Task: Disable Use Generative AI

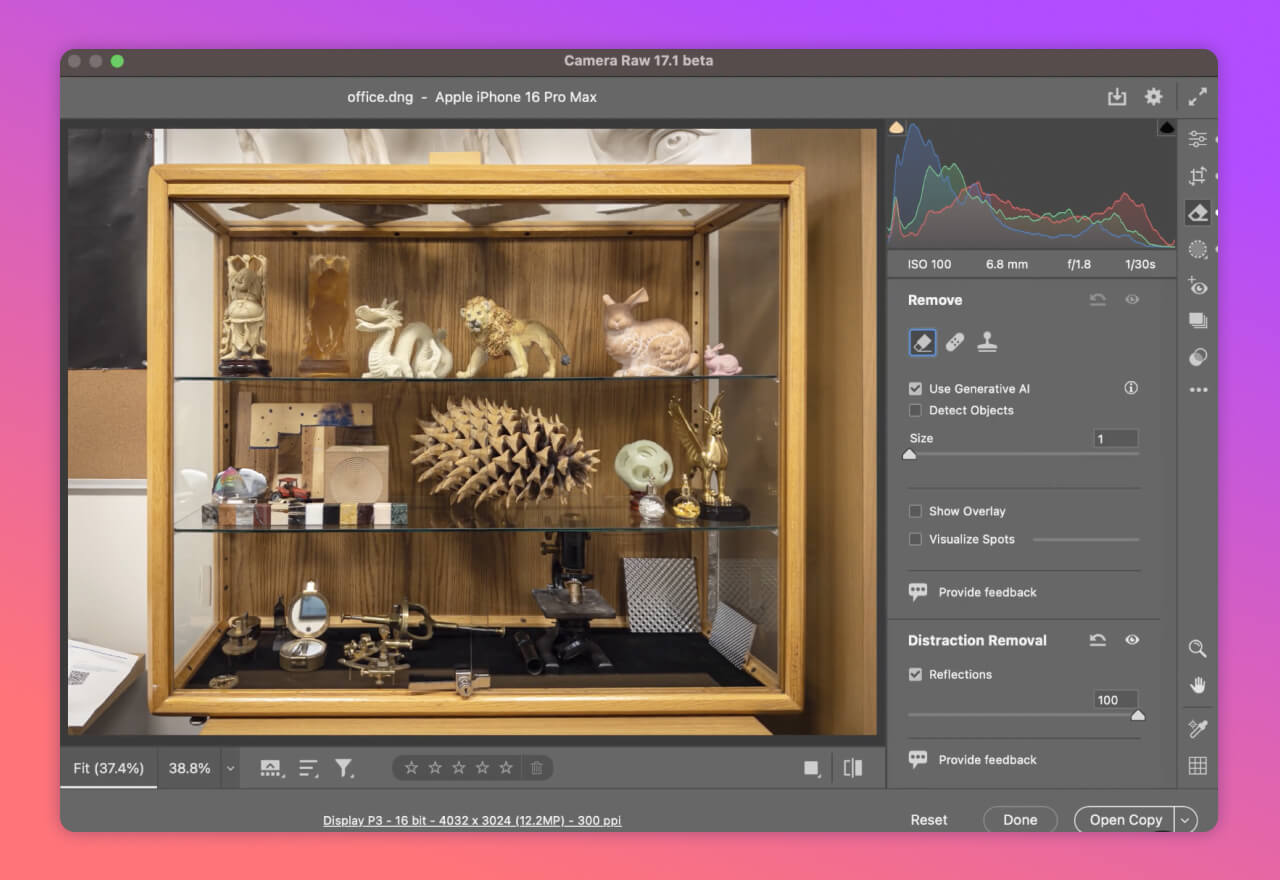Action: [x=914, y=389]
